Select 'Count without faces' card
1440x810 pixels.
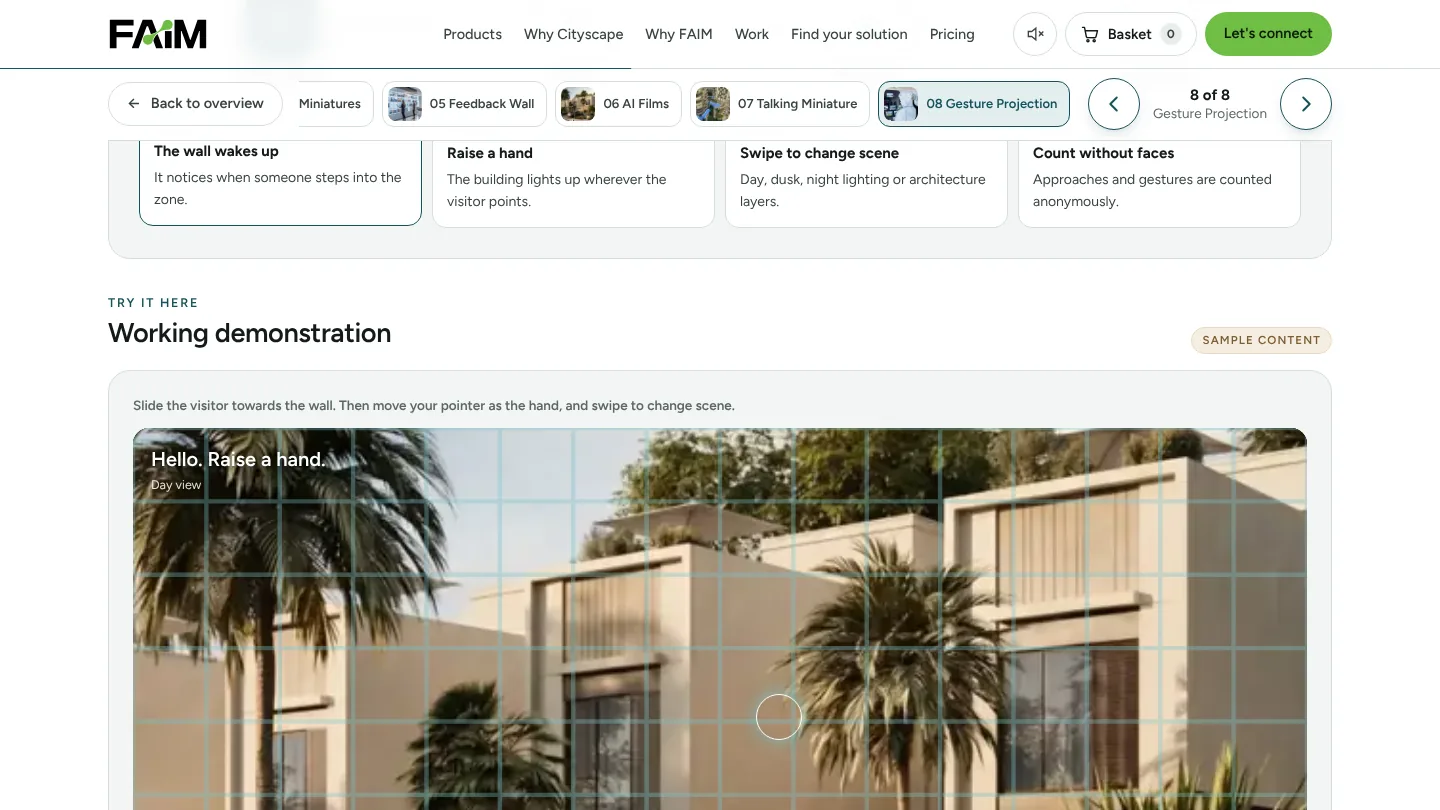(x=1159, y=184)
